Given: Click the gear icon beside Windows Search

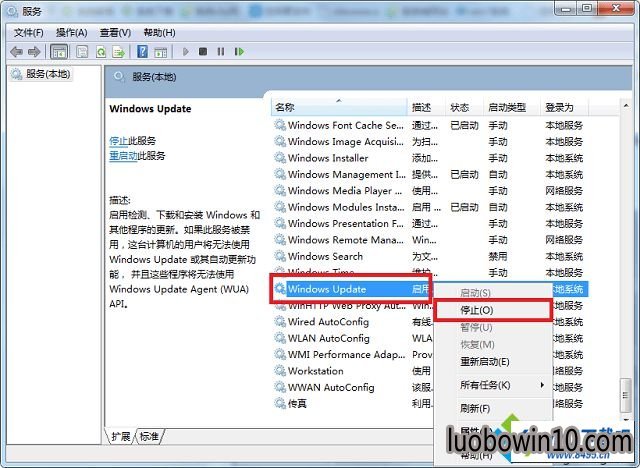Looking at the screenshot, I should [280, 256].
